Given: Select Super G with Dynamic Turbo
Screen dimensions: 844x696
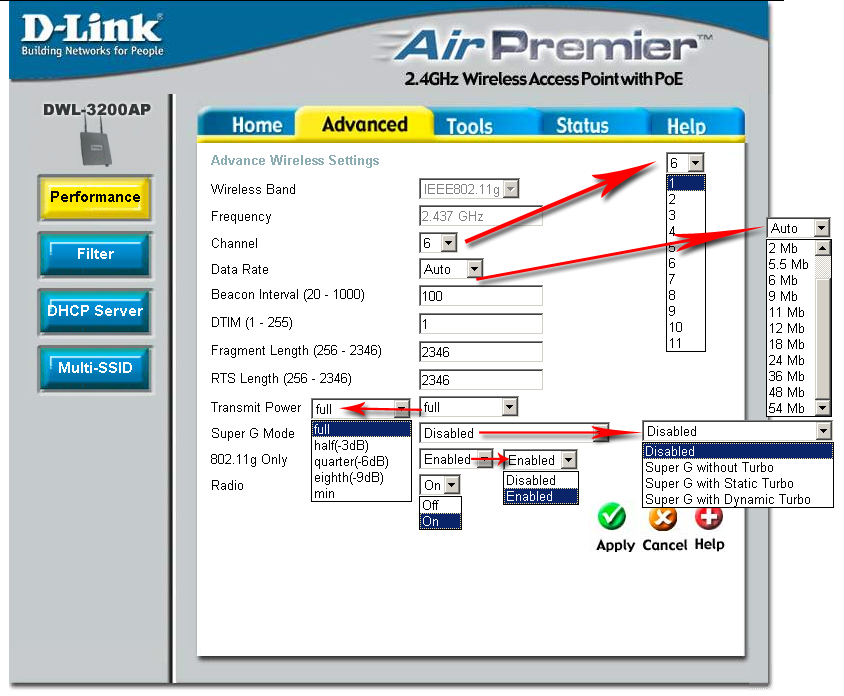Looking at the screenshot, I should pos(737,499).
